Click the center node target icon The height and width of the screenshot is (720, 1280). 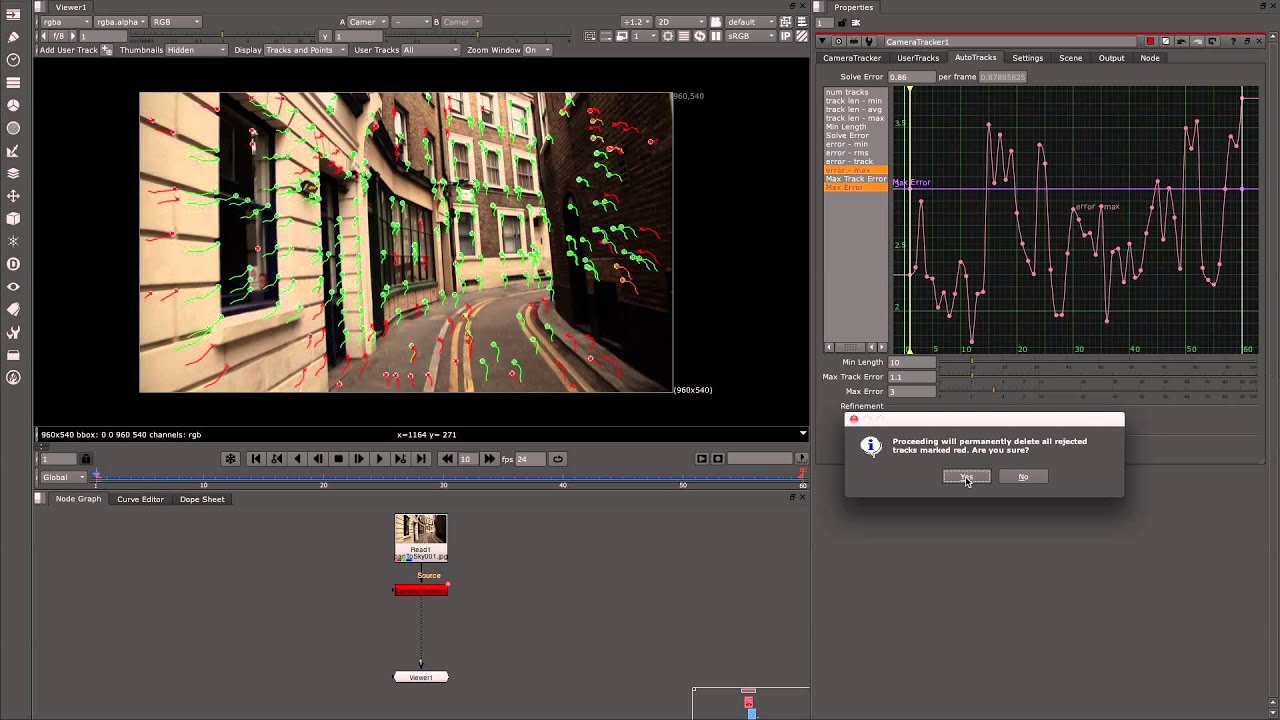click(838, 42)
